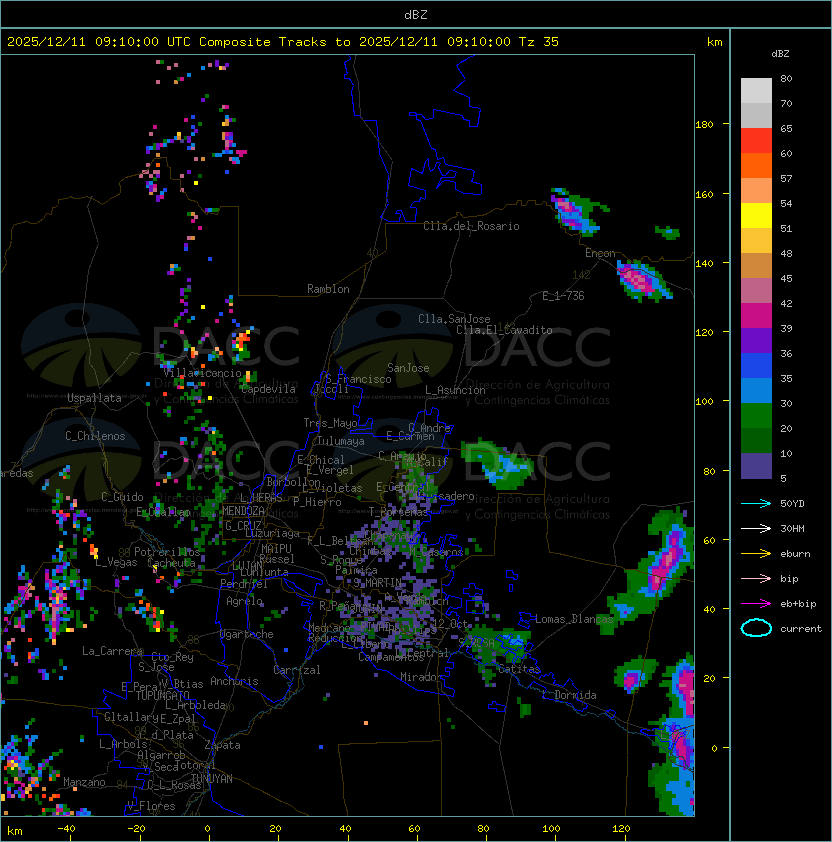Click the Rambion place label
This screenshot has width=832, height=842.
tap(328, 289)
